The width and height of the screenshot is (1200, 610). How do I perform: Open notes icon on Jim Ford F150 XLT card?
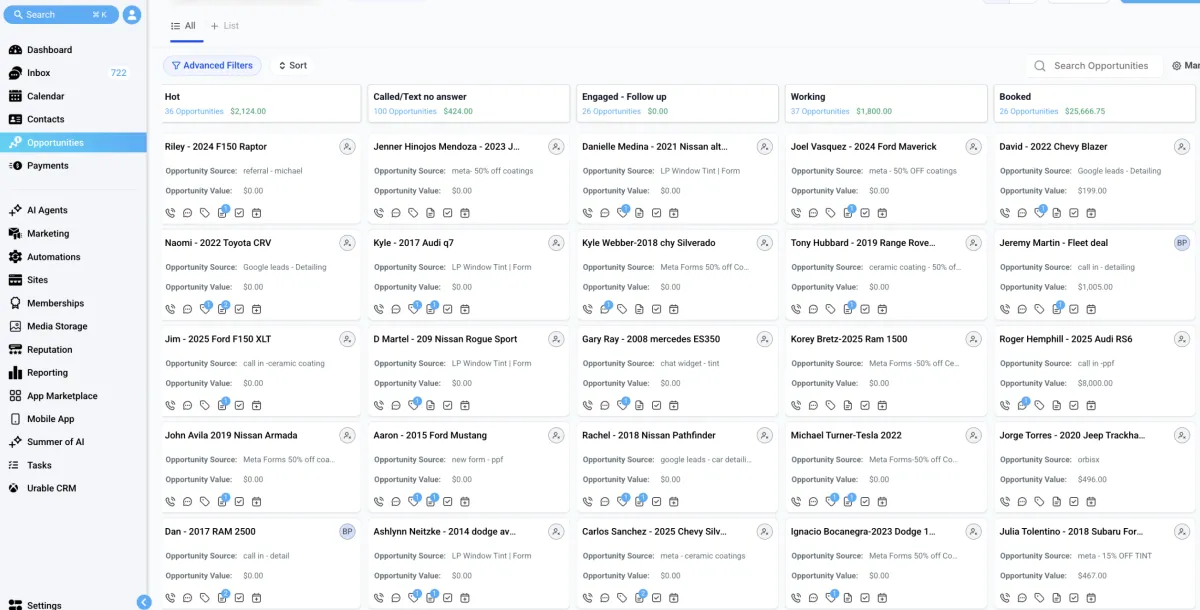pyautogui.click(x=222, y=405)
